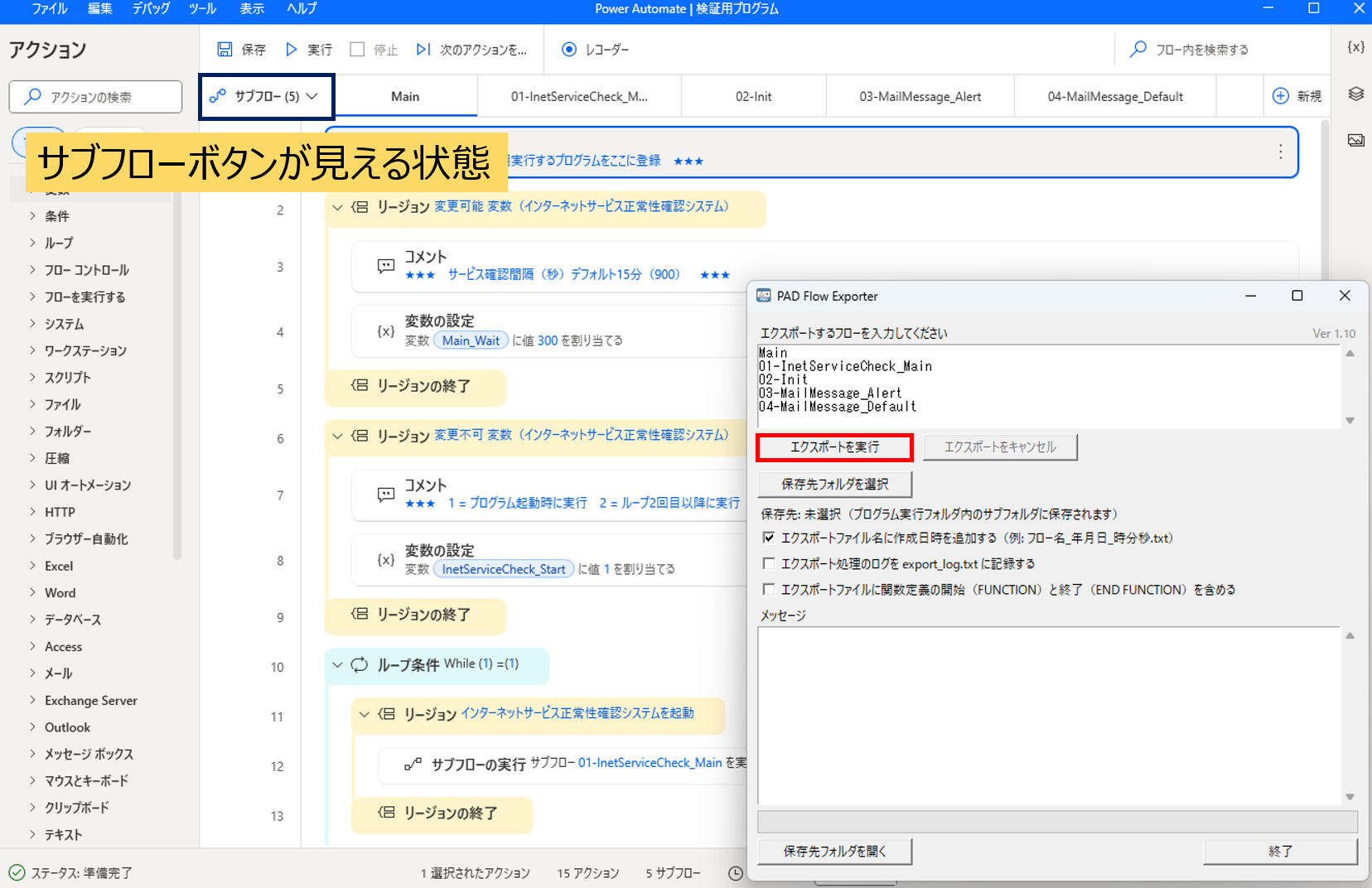
Task: Enable FUNCTION definition checkbox
Action: click(769, 589)
